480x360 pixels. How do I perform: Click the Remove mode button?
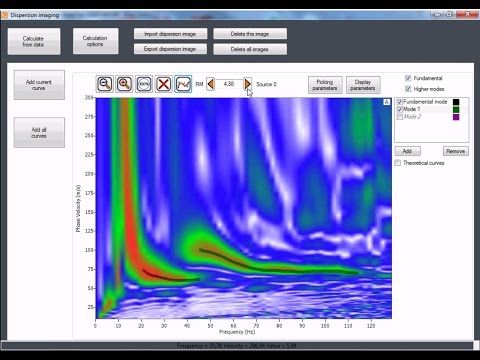pos(456,151)
